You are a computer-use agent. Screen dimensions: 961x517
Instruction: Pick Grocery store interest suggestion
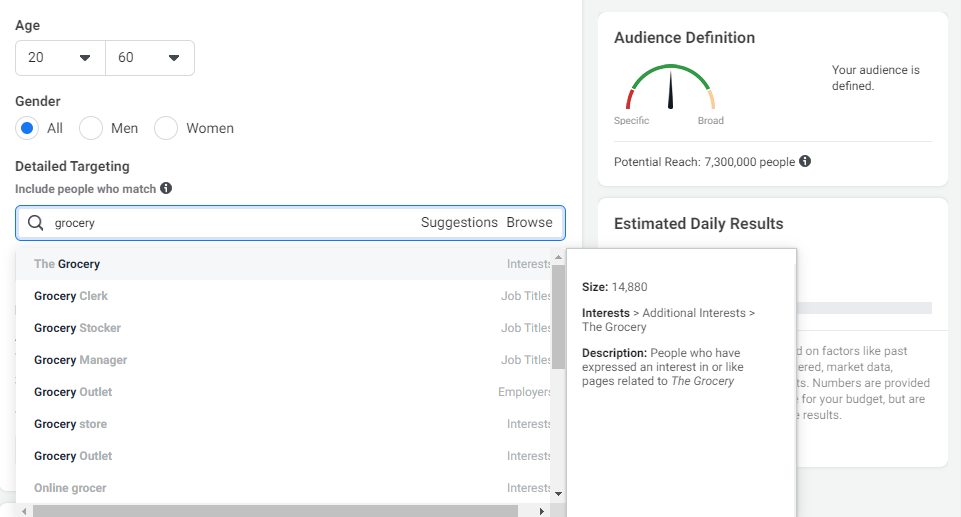point(70,424)
